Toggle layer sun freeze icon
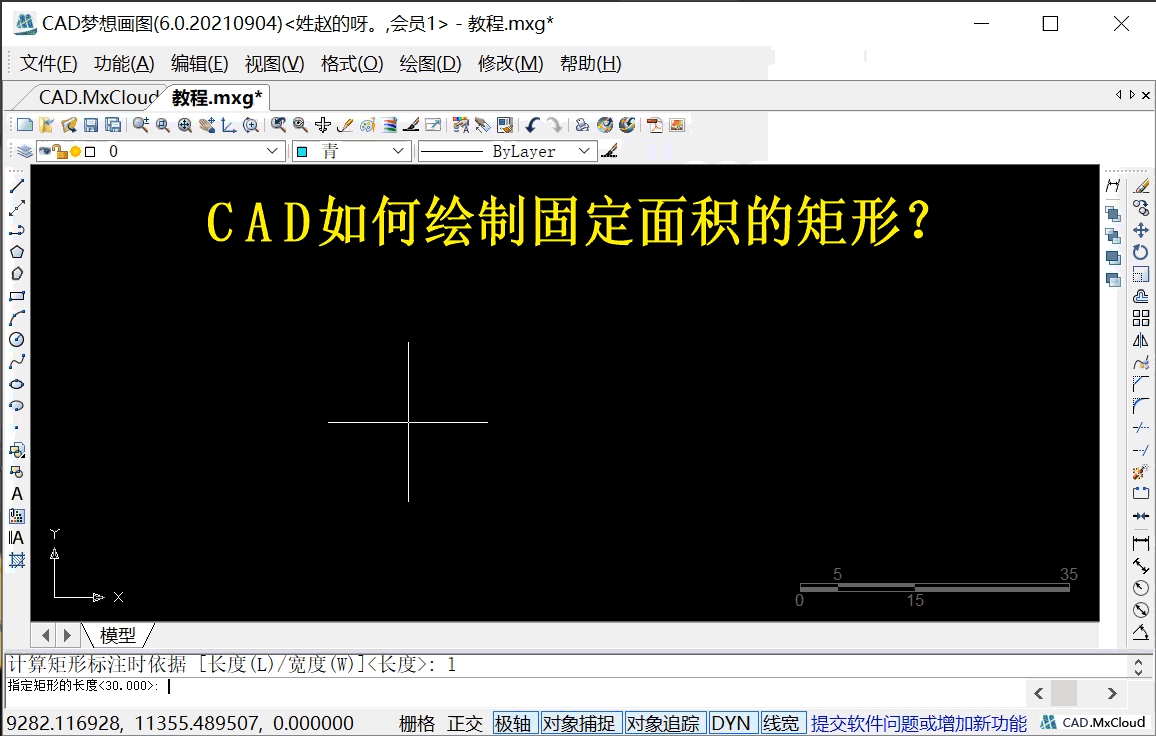1156x736 pixels. 75,151
